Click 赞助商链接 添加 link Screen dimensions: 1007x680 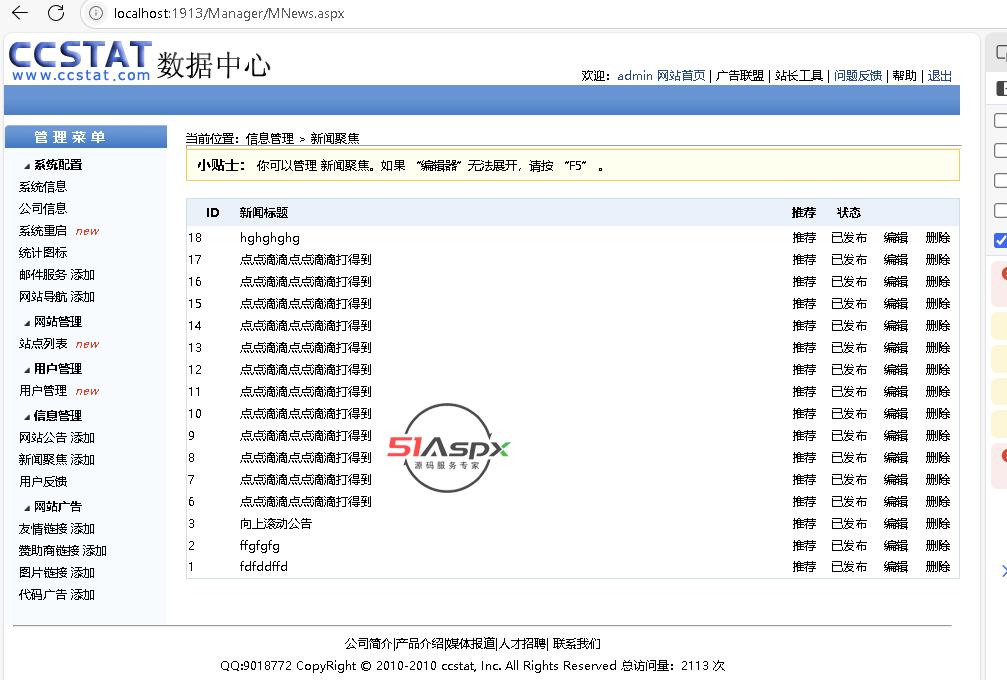[63, 551]
